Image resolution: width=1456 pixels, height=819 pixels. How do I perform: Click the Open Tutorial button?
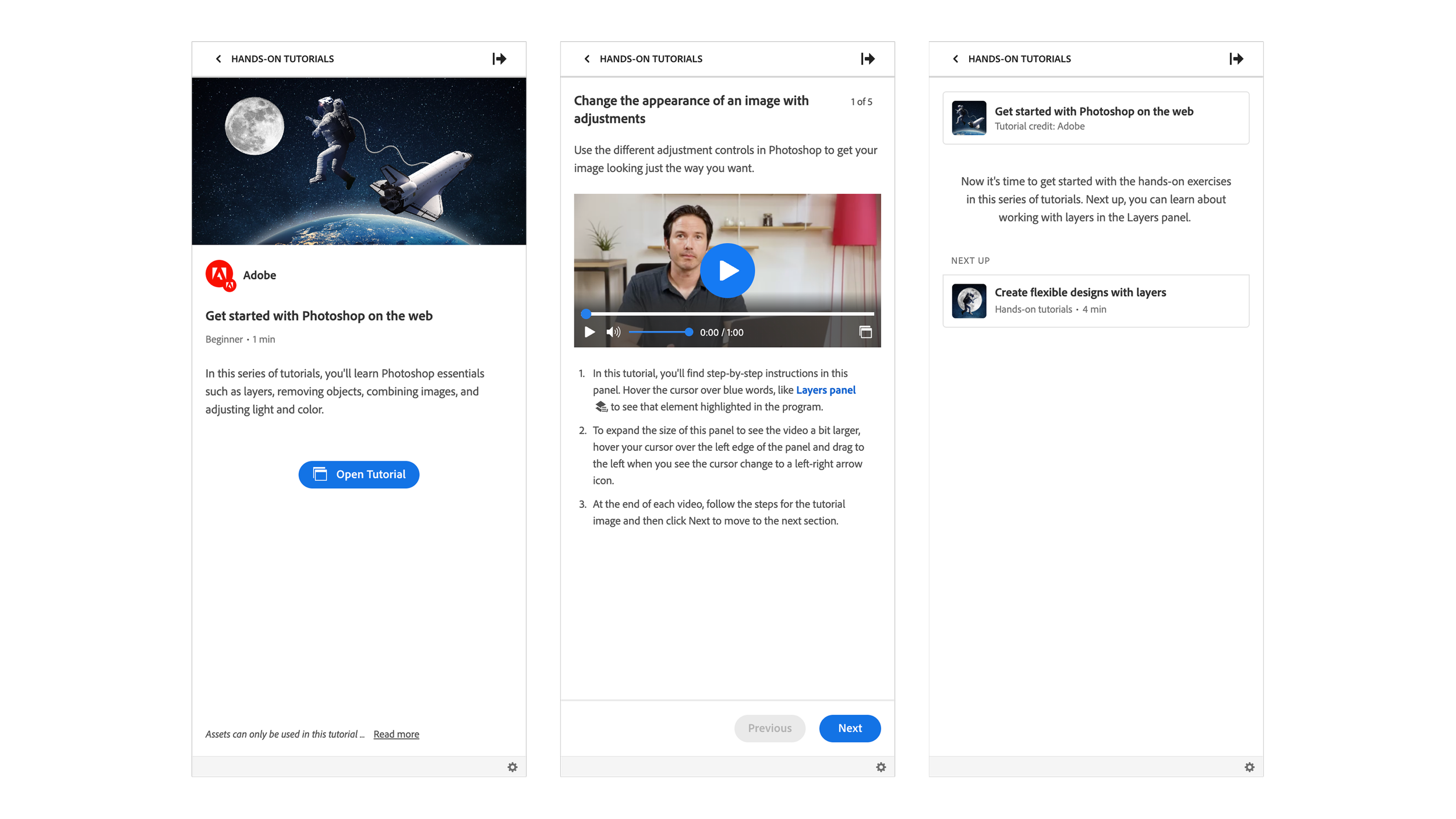359,475
